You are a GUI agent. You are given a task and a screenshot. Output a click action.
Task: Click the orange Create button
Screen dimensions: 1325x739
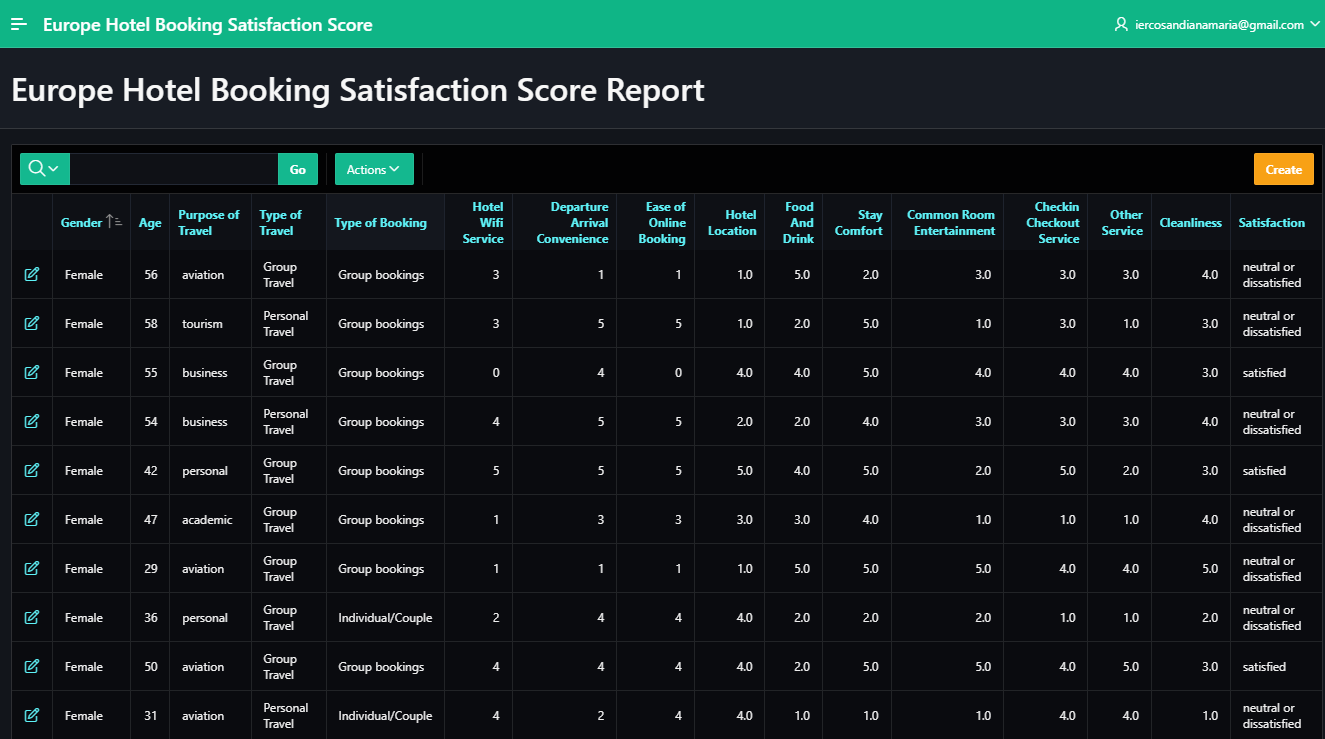(x=1283, y=169)
